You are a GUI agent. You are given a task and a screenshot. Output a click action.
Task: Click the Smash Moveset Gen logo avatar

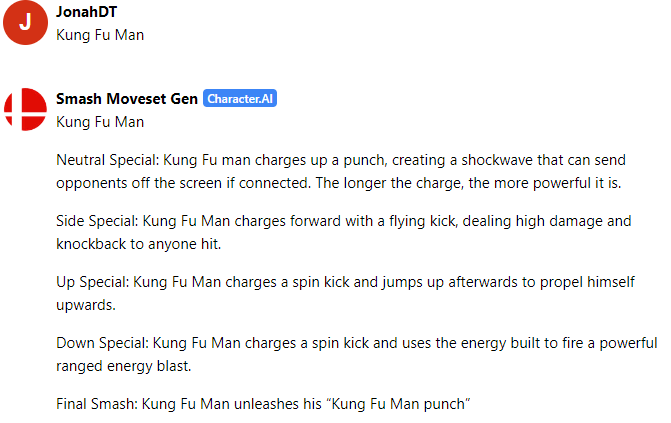click(x=25, y=109)
